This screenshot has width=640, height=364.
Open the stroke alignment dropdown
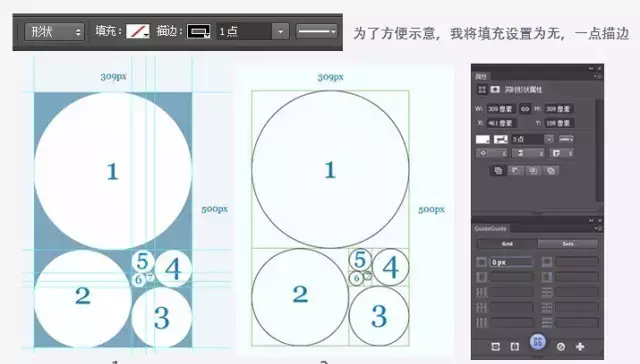491,153
